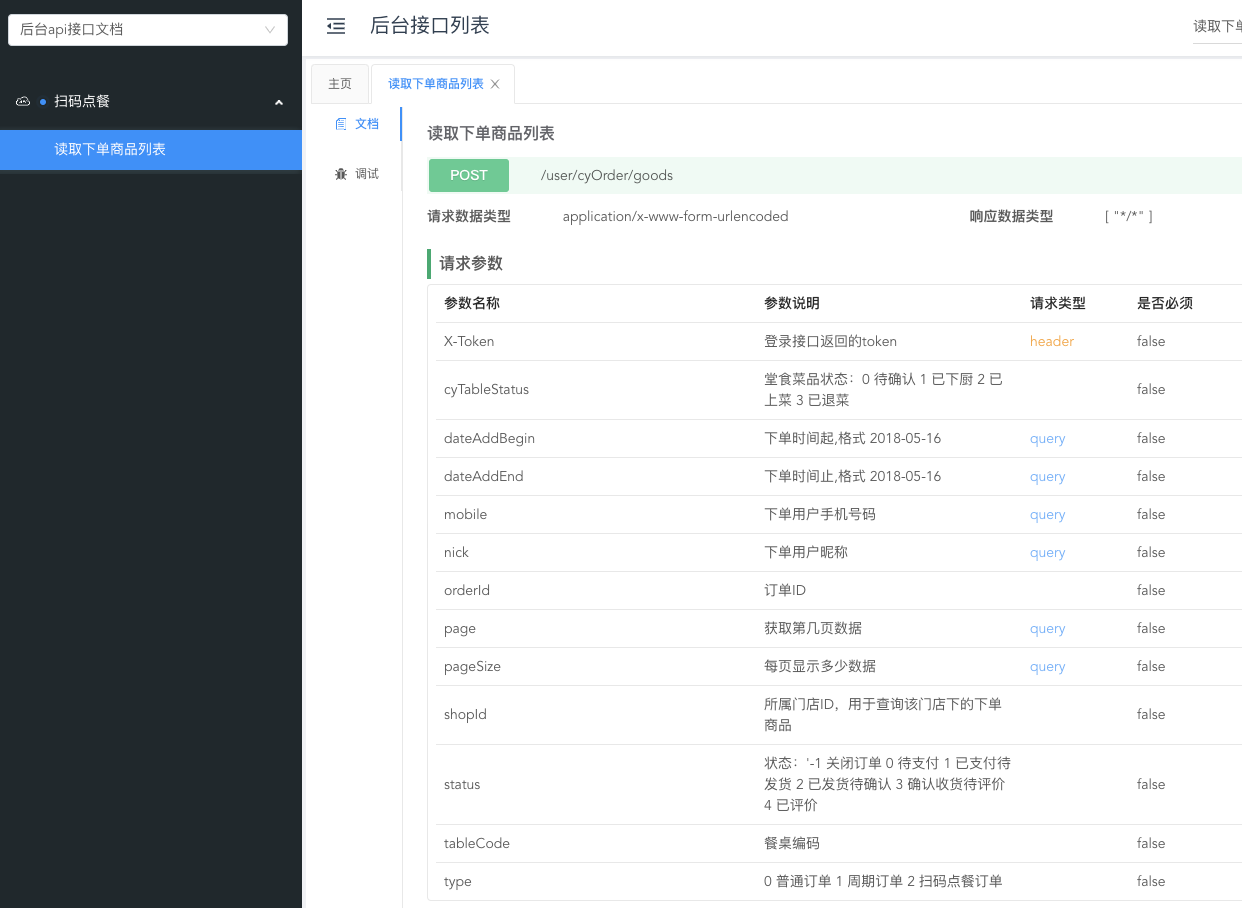Click the pageSize parameter name
Viewport: 1242px width, 908px height.
473,667
